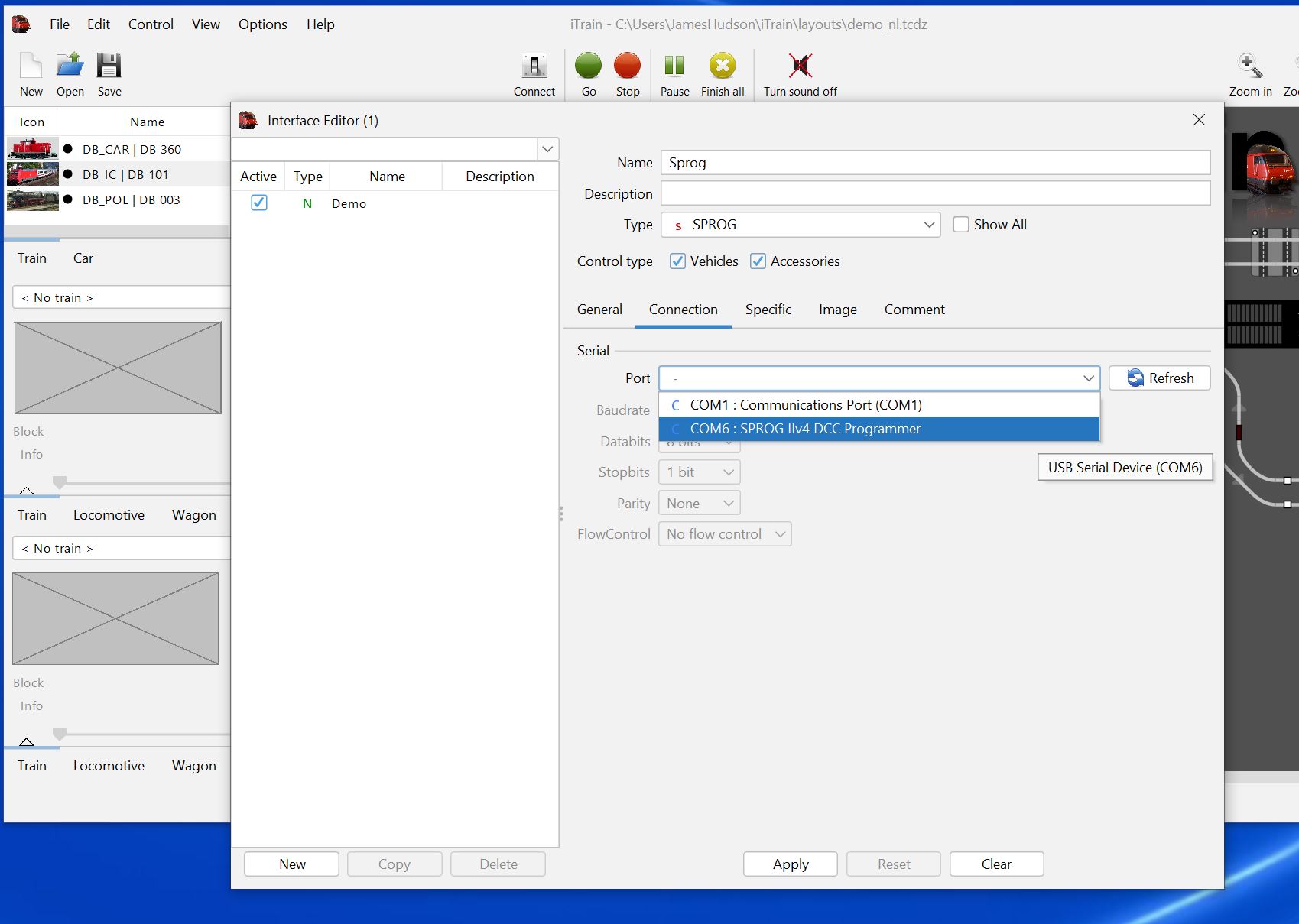Switch to the Specific tab

768,310
